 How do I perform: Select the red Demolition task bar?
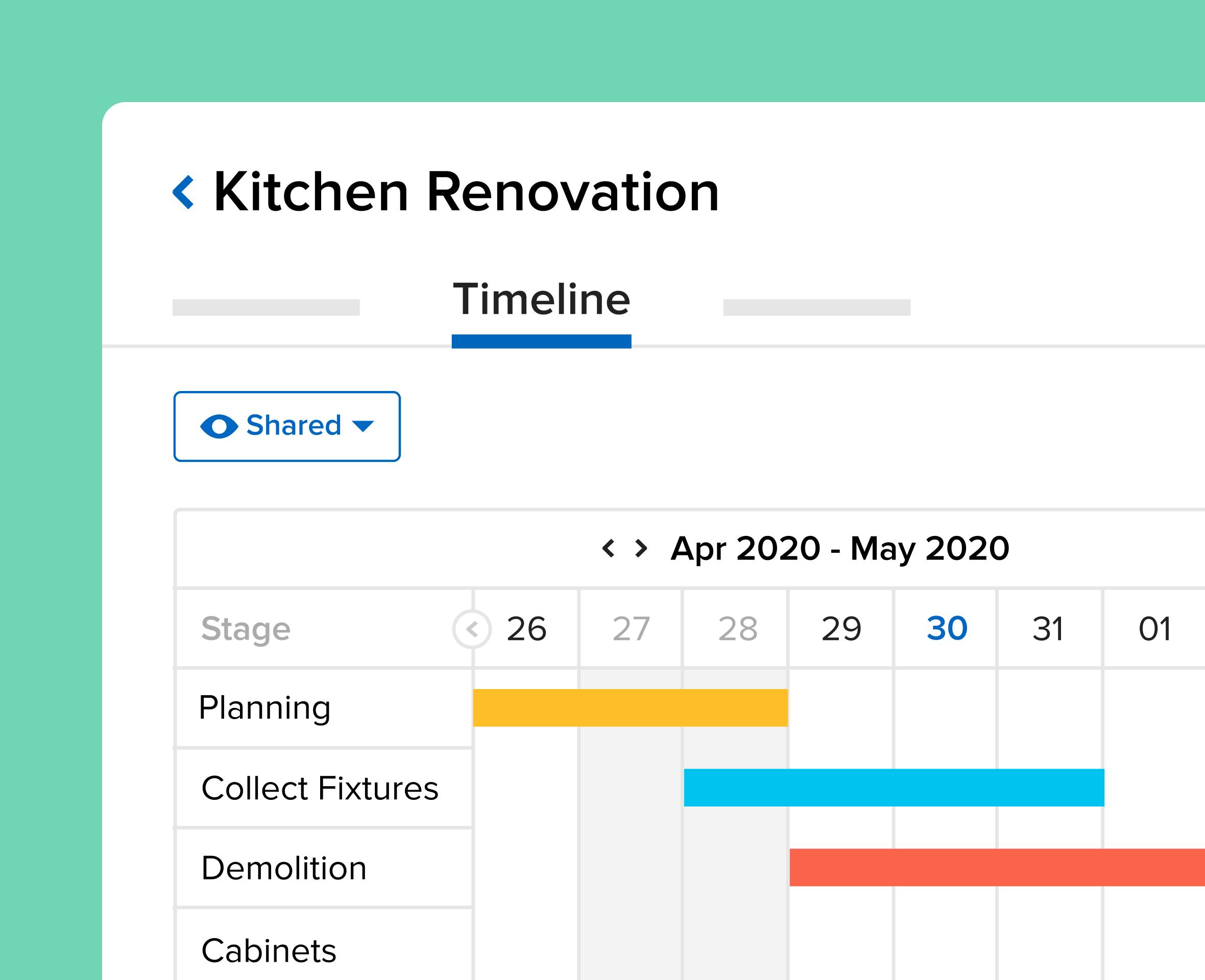pyautogui.click(x=997, y=867)
